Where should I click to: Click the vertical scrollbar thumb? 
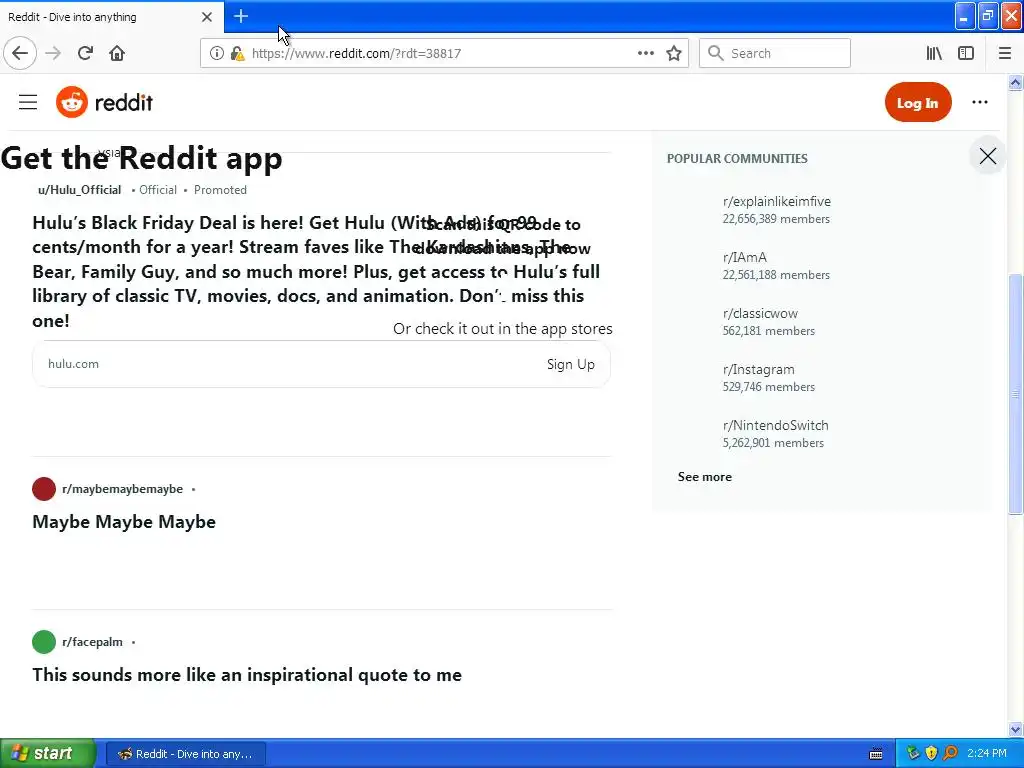(x=1016, y=394)
